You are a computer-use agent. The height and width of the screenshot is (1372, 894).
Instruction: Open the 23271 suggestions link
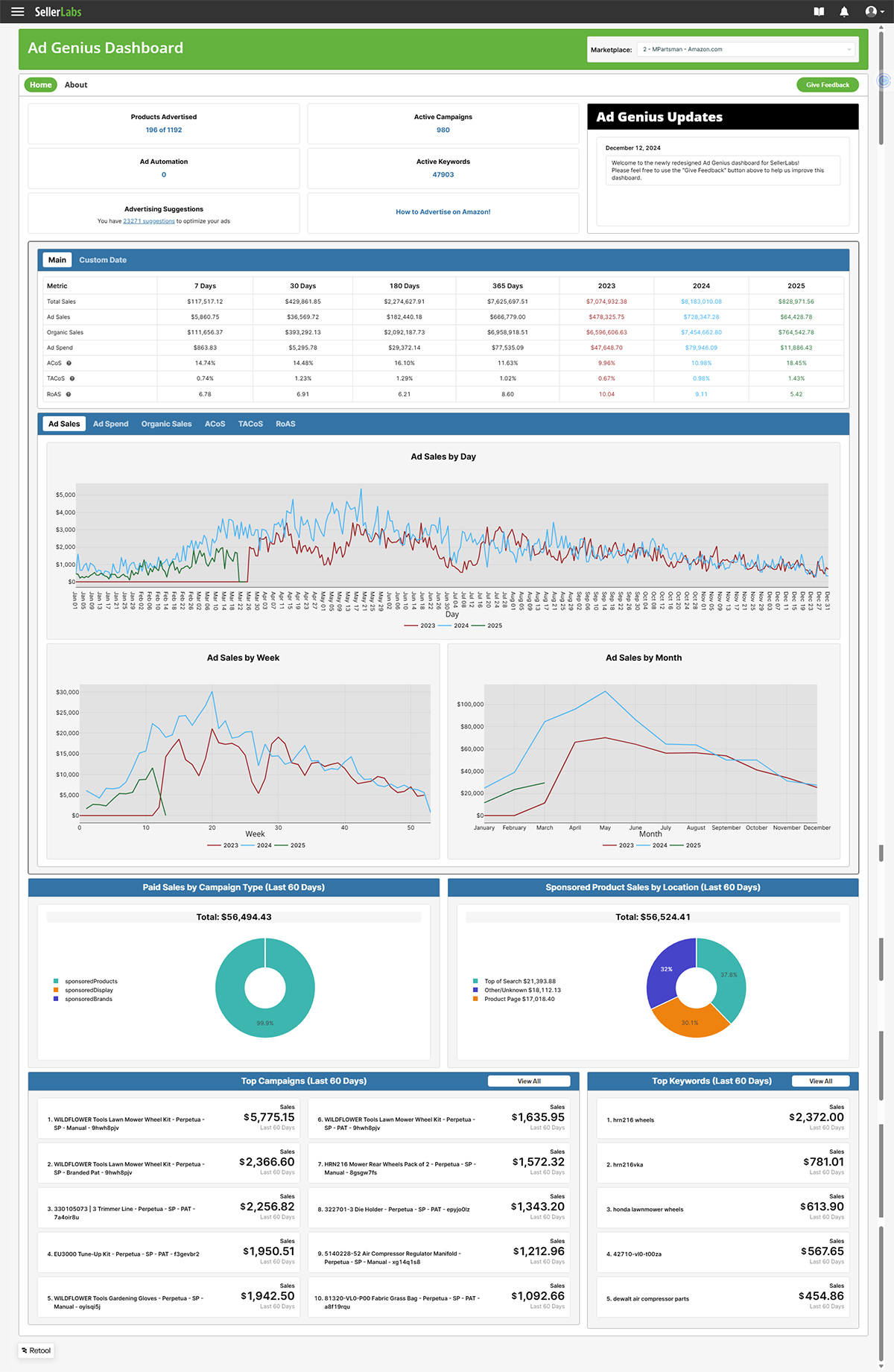coord(149,221)
